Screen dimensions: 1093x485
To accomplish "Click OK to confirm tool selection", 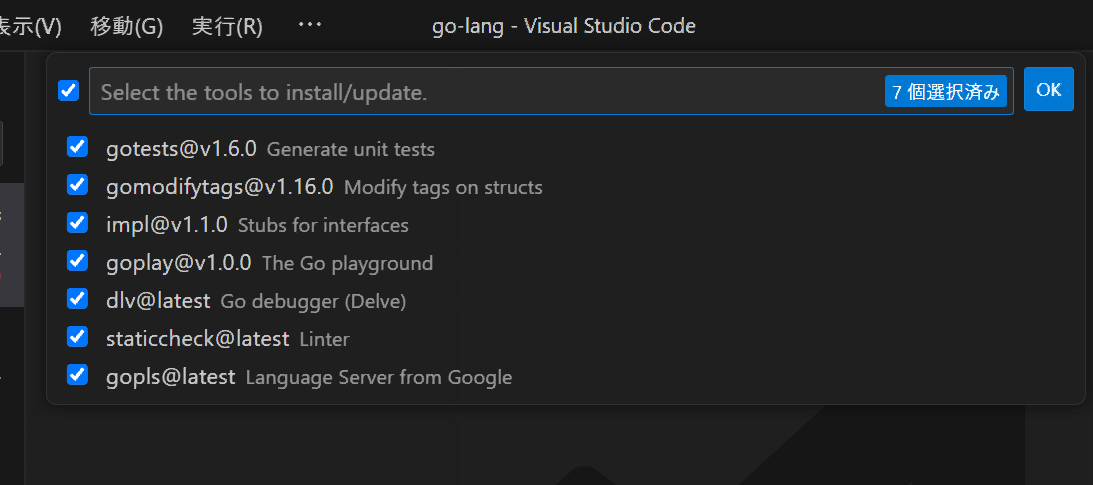I will pos(1048,90).
